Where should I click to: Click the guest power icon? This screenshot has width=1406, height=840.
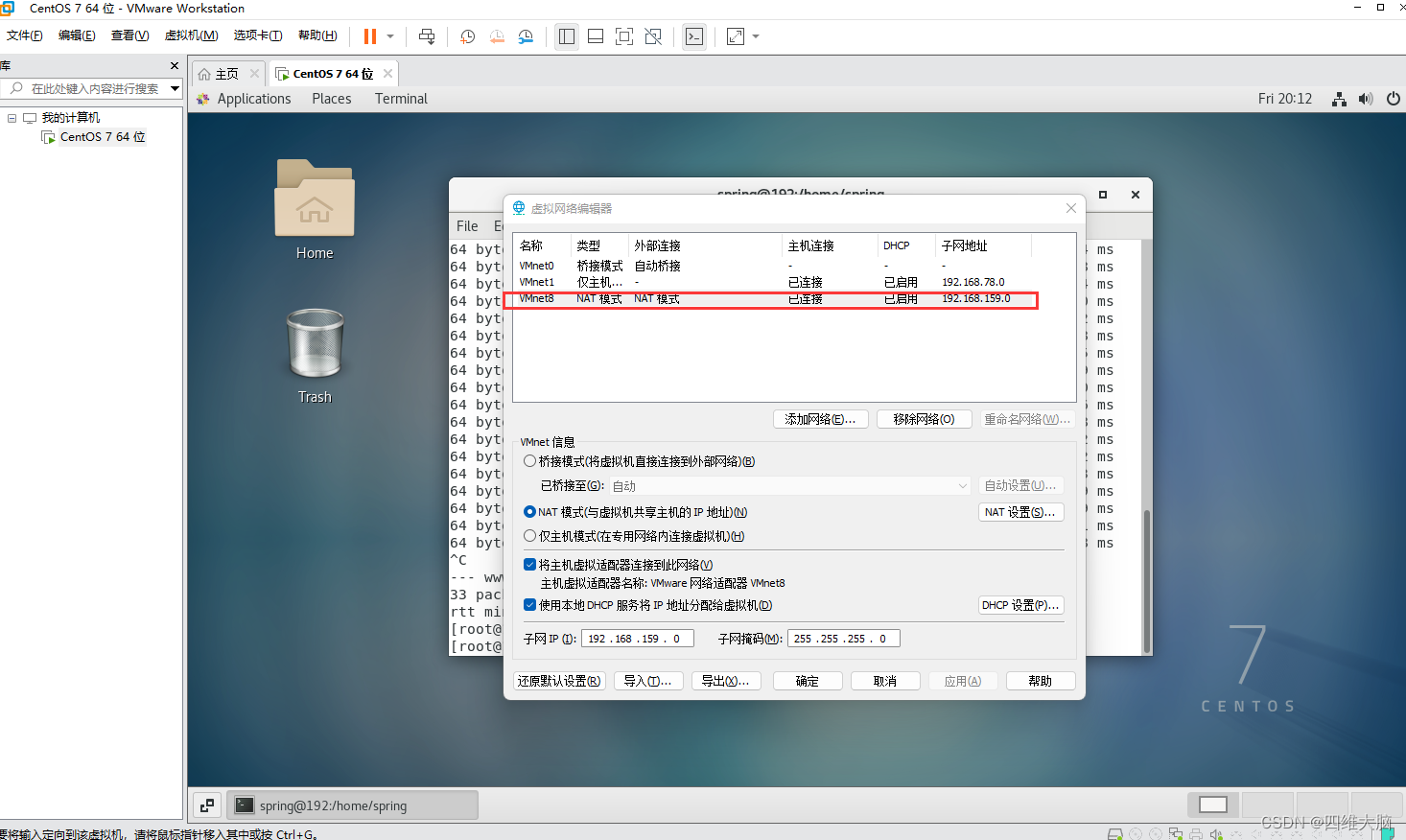(x=1394, y=99)
